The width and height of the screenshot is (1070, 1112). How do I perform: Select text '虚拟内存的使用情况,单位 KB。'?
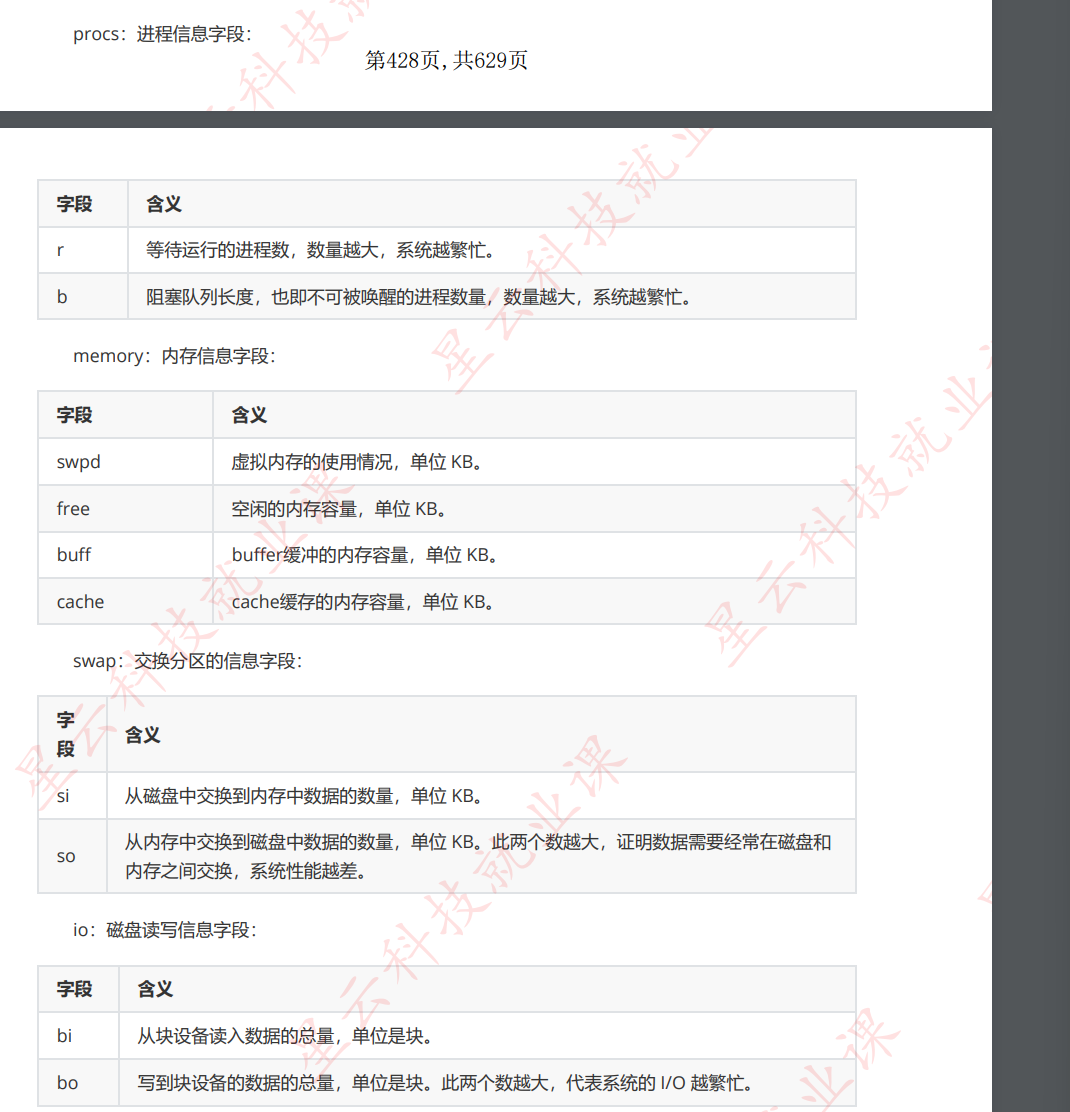(x=357, y=462)
